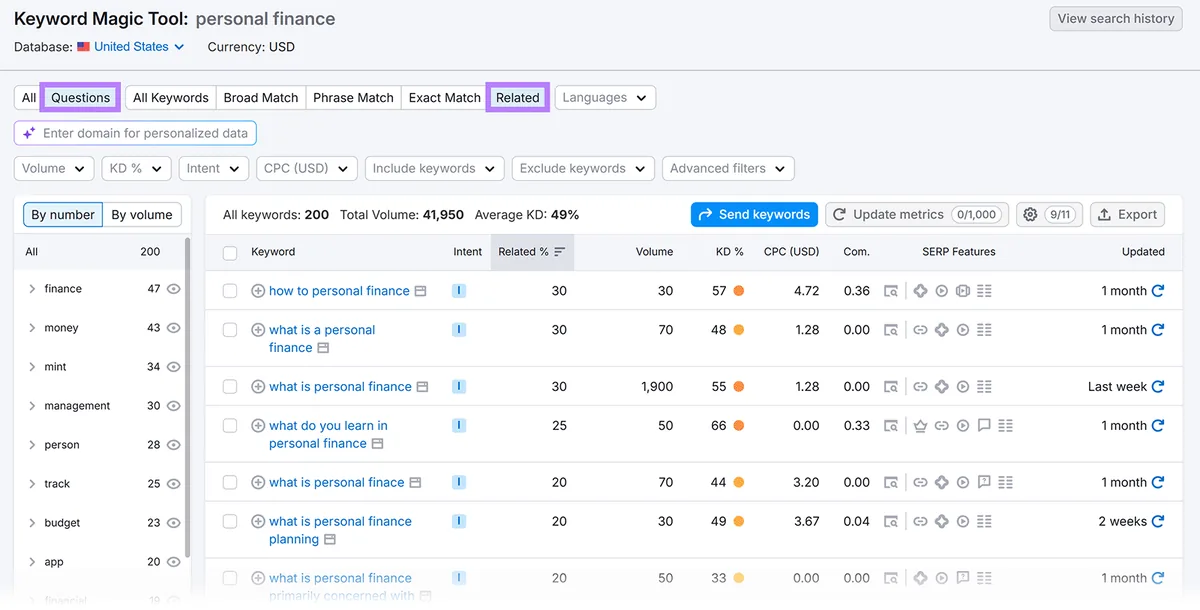The height and width of the screenshot is (610, 1200).
Task: Open the KD % filter dropdown
Action: [136, 168]
